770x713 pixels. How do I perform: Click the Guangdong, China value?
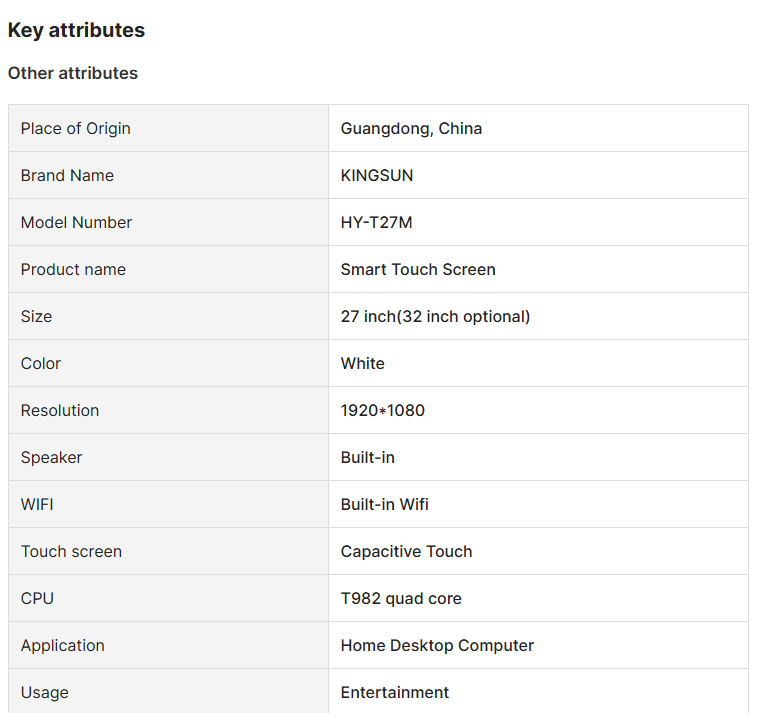412,128
